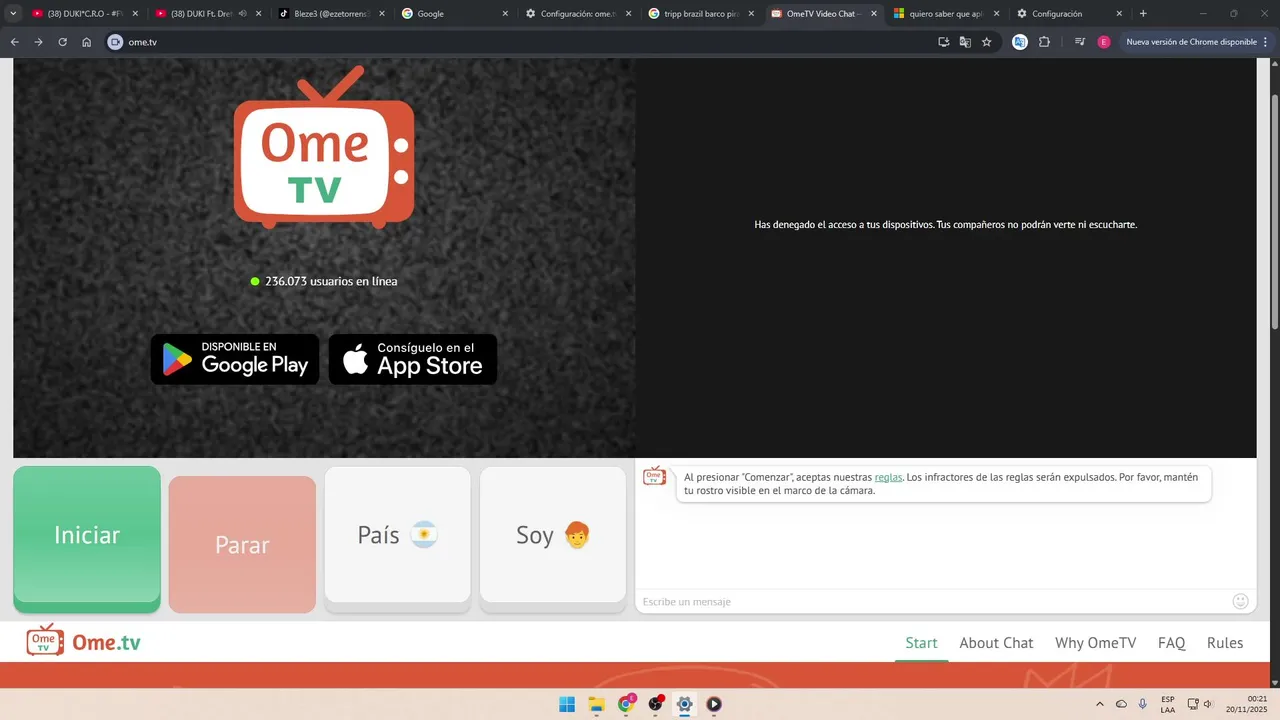1280x720 pixels.
Task: Reload the page with refresh icon
Action: click(x=62, y=42)
